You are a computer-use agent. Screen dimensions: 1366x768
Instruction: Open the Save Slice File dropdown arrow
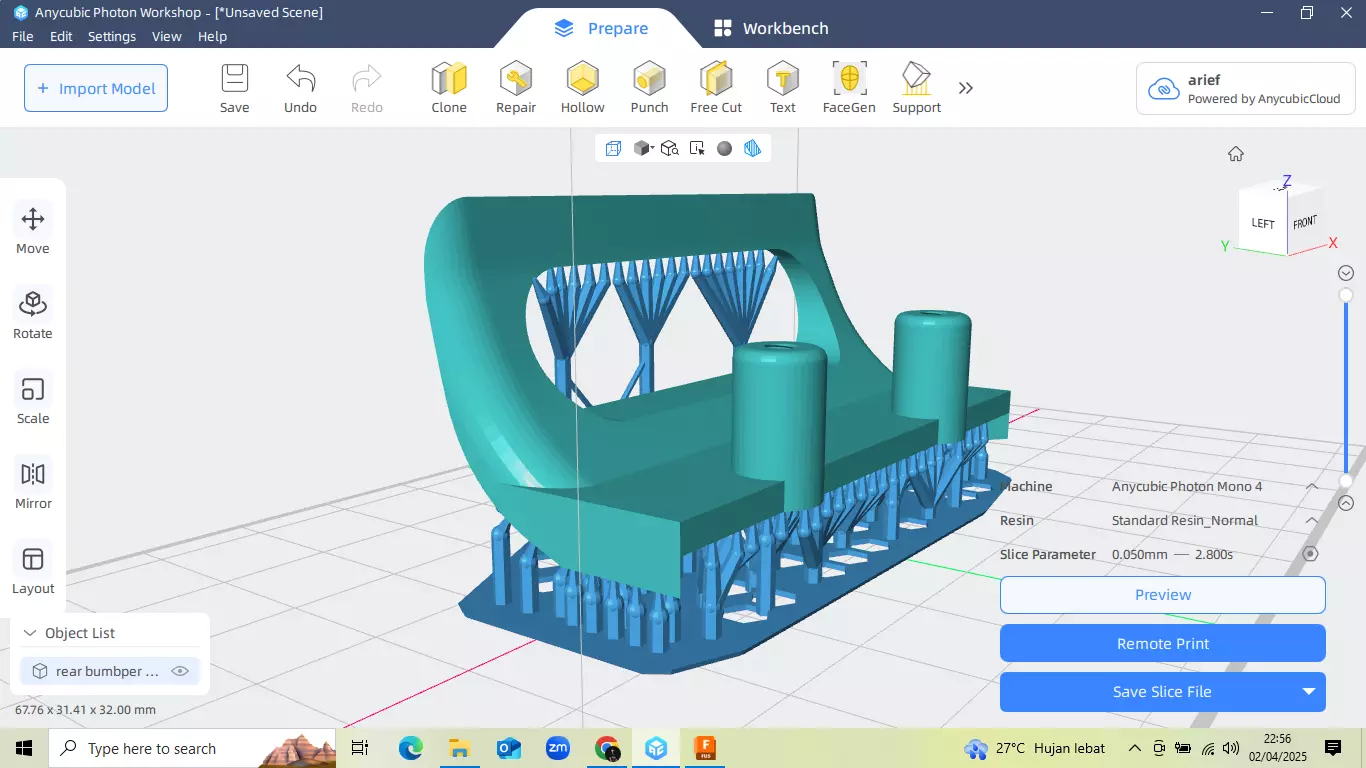coord(1308,691)
